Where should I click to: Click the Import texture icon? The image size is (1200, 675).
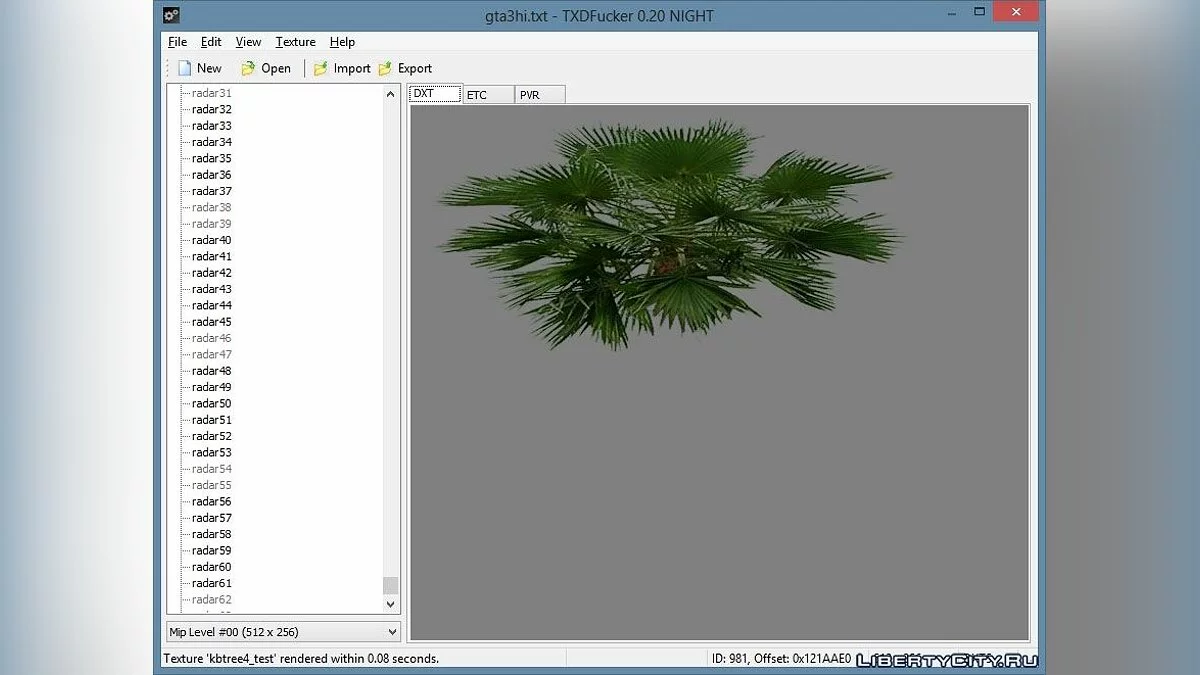(320, 68)
